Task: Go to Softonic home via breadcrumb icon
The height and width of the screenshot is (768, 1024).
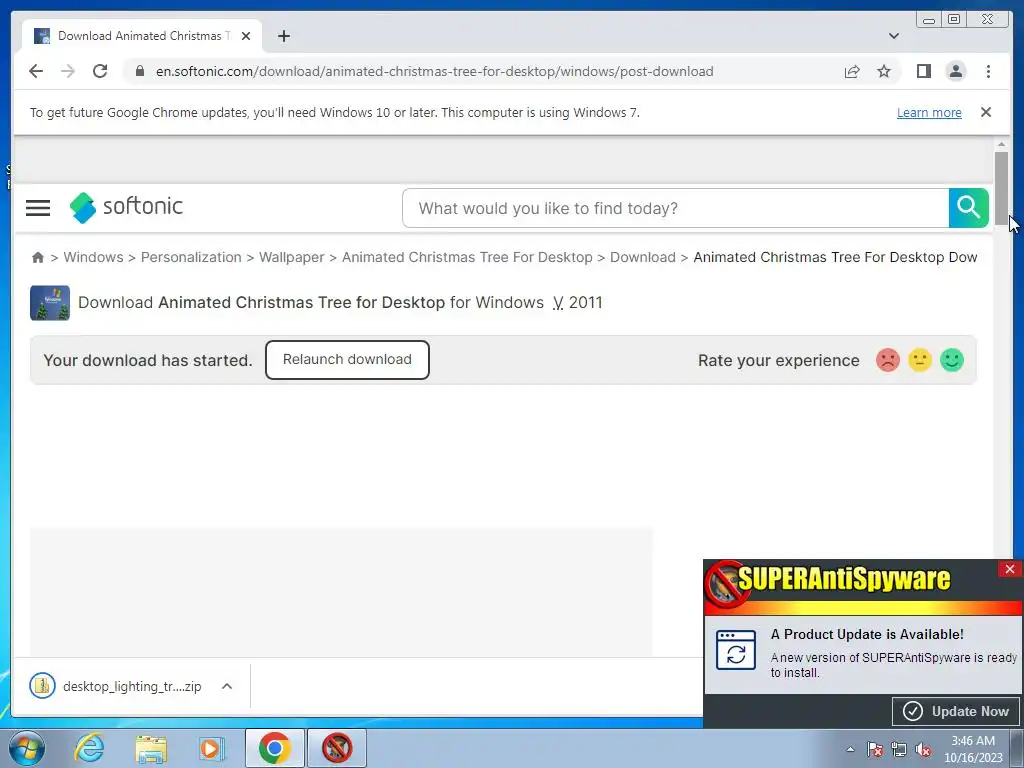Action: 38,257
